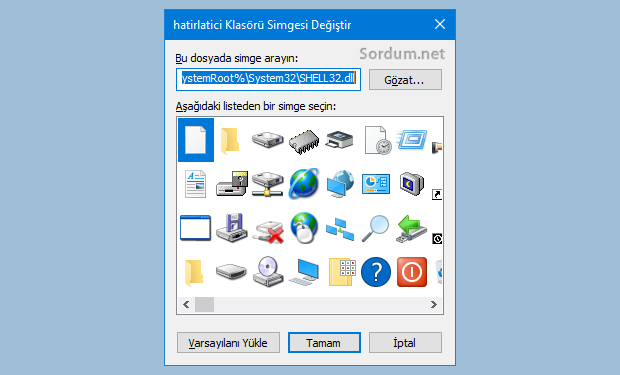
Task: Pick the CD drive icon
Action: point(268,272)
